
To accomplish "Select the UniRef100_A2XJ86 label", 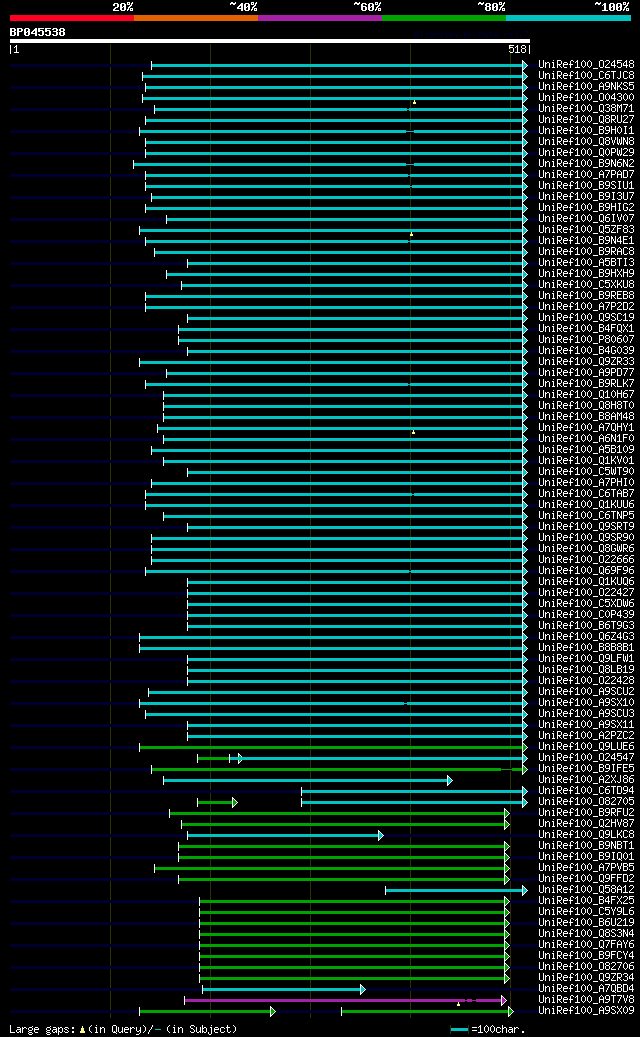I will pyautogui.click(x=586, y=780).
